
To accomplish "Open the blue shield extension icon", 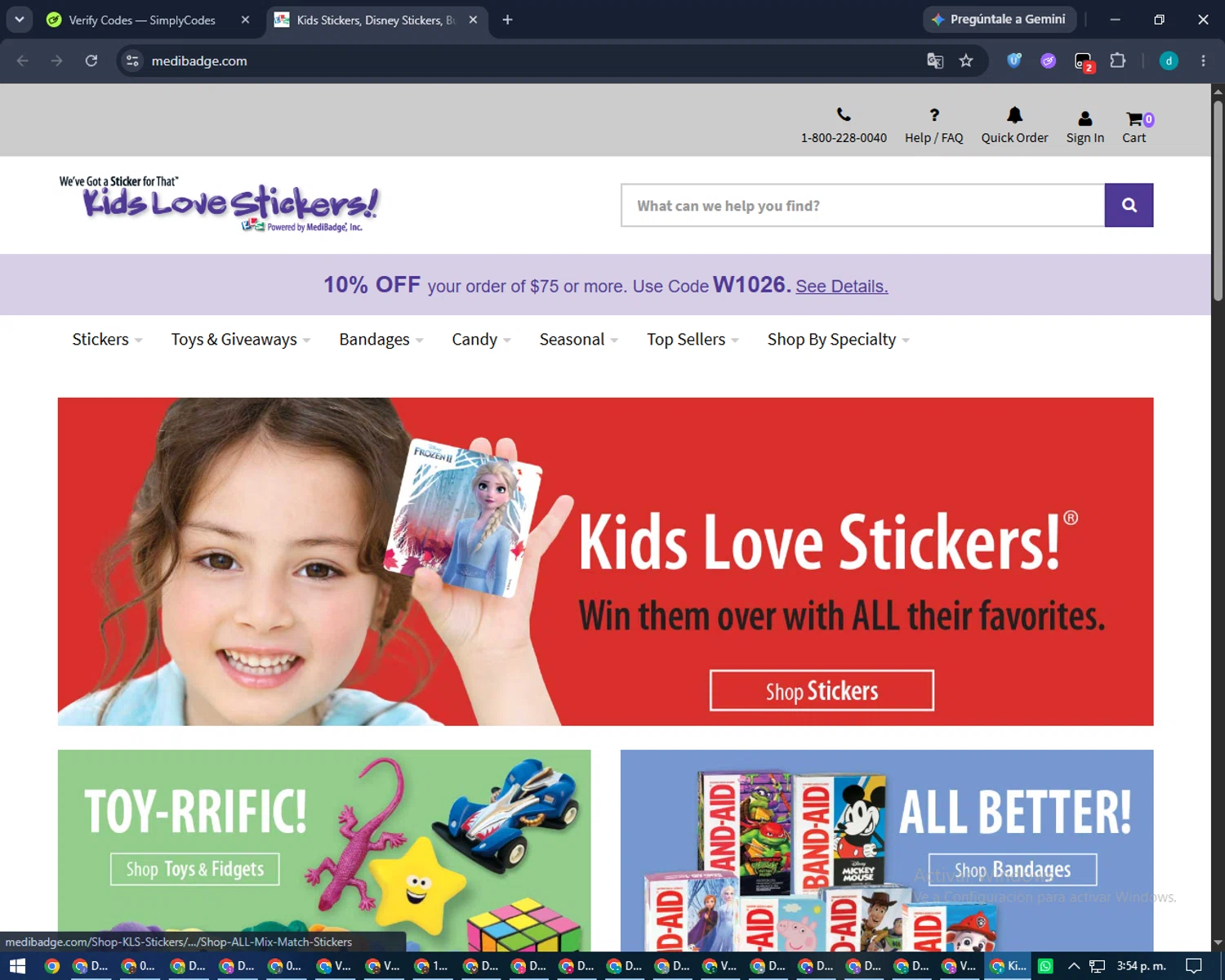I will click(1013, 60).
